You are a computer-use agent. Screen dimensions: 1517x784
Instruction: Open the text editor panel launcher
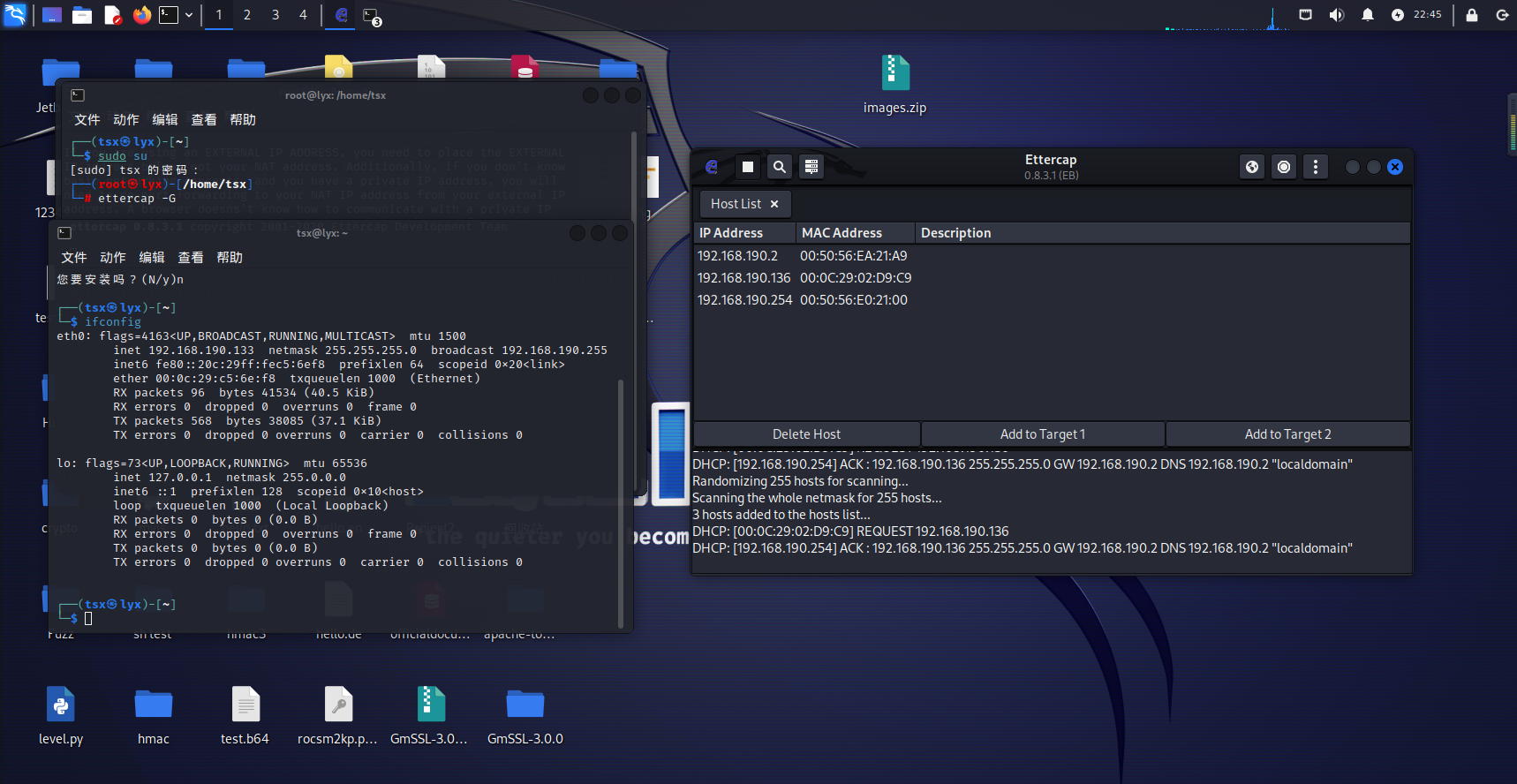(112, 15)
